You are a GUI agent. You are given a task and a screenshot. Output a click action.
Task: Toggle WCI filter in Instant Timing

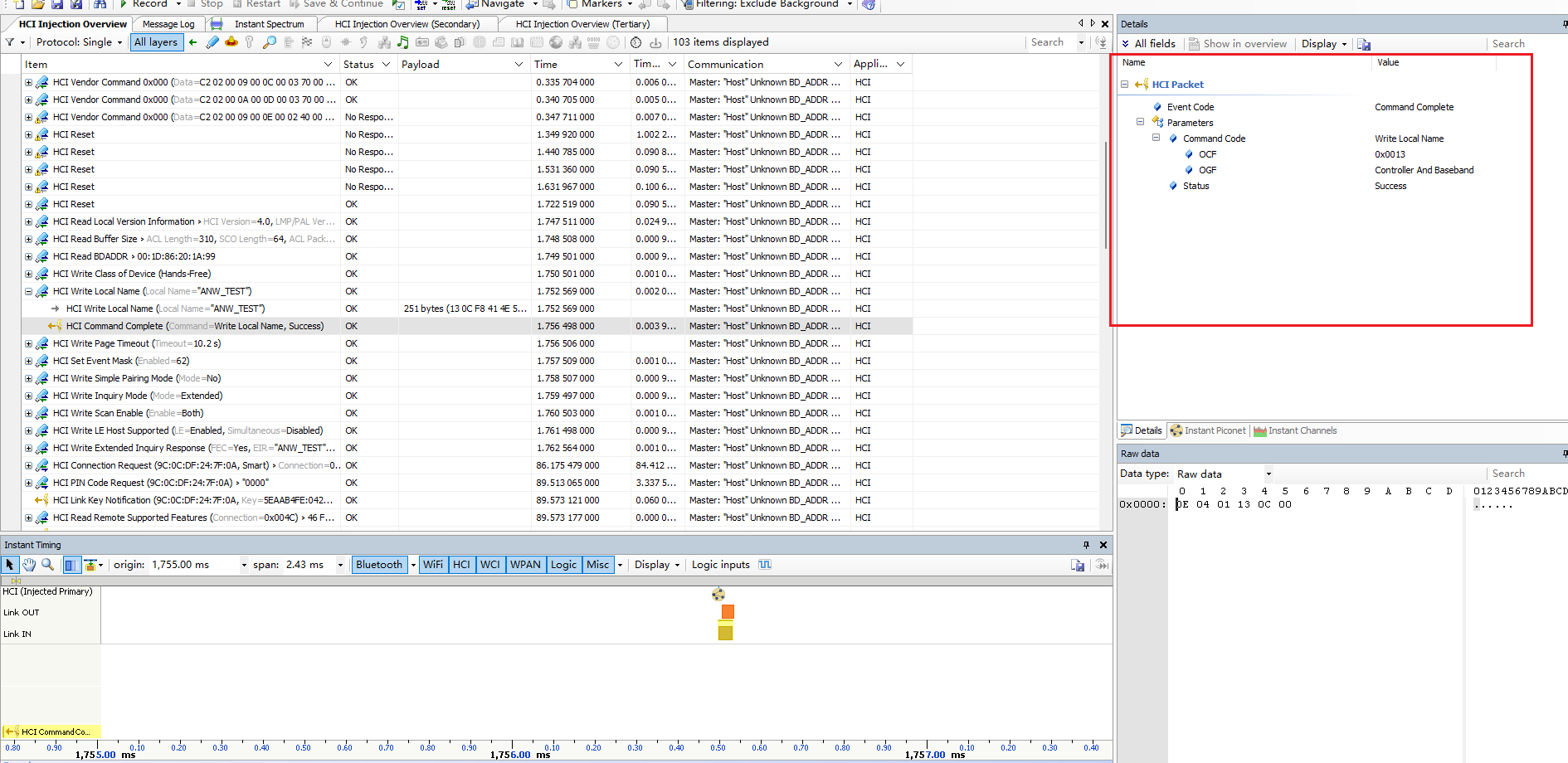point(490,565)
